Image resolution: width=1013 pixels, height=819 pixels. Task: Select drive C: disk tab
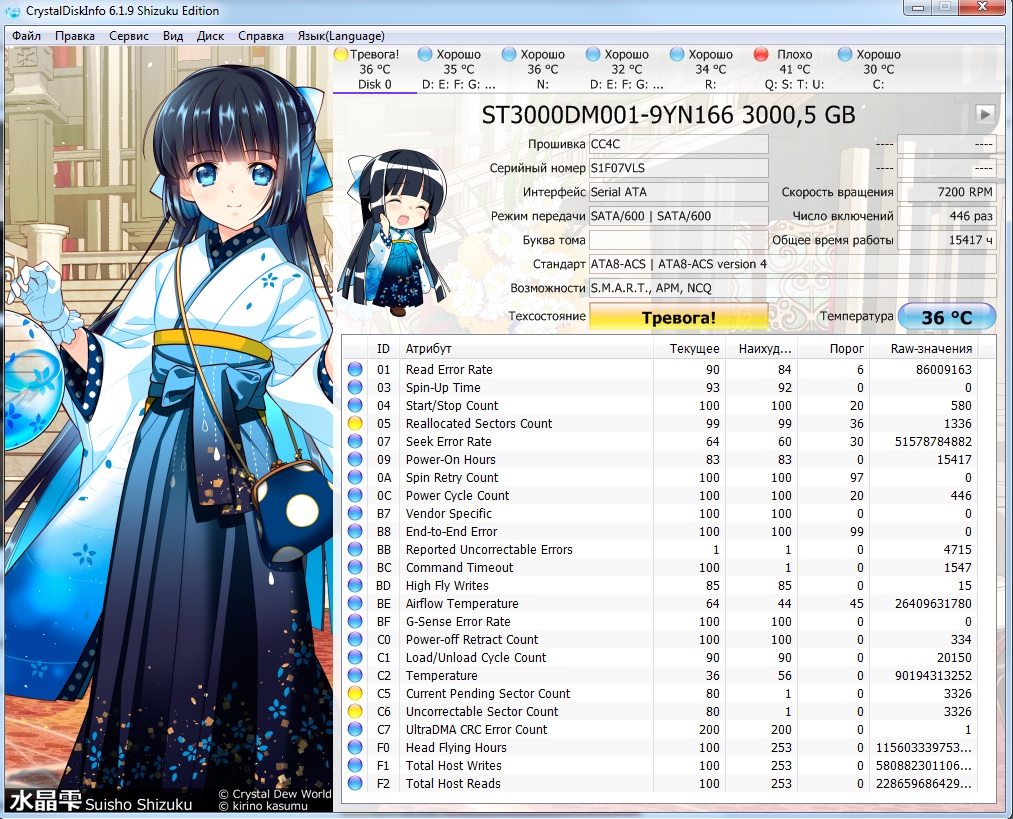879,69
